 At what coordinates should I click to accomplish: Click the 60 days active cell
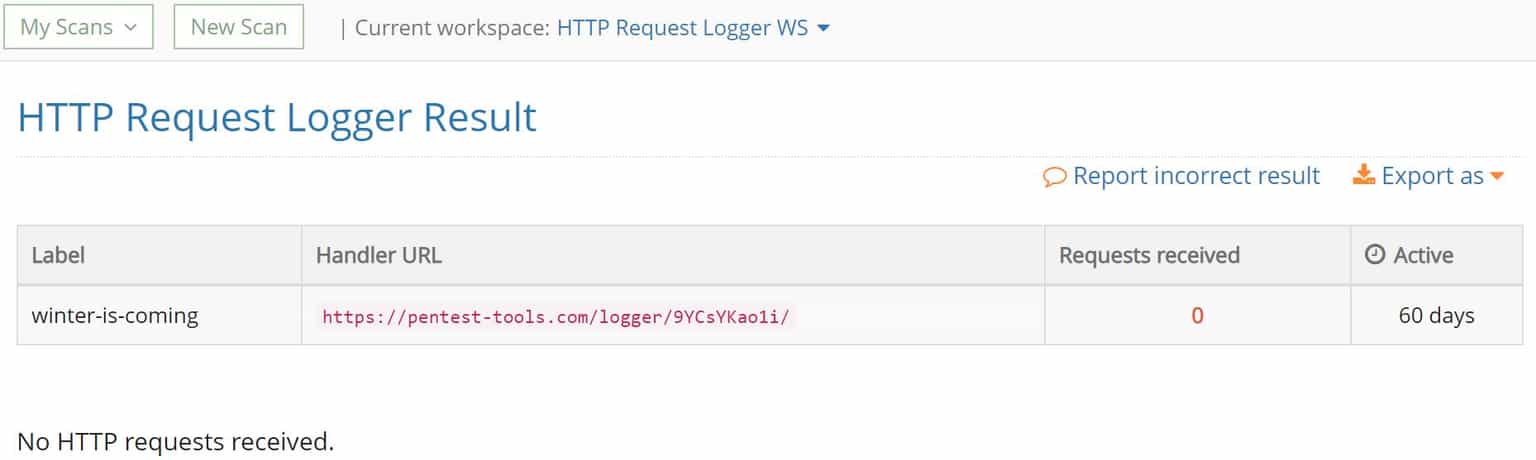[x=1436, y=316]
